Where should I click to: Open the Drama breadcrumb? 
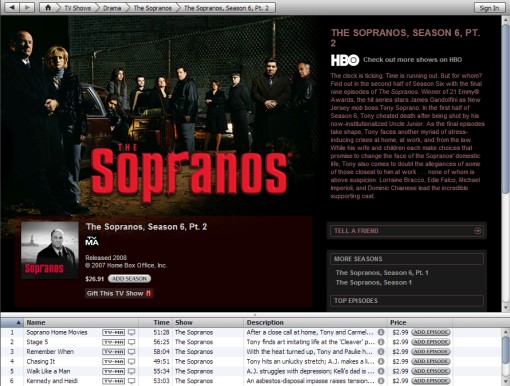112,8
